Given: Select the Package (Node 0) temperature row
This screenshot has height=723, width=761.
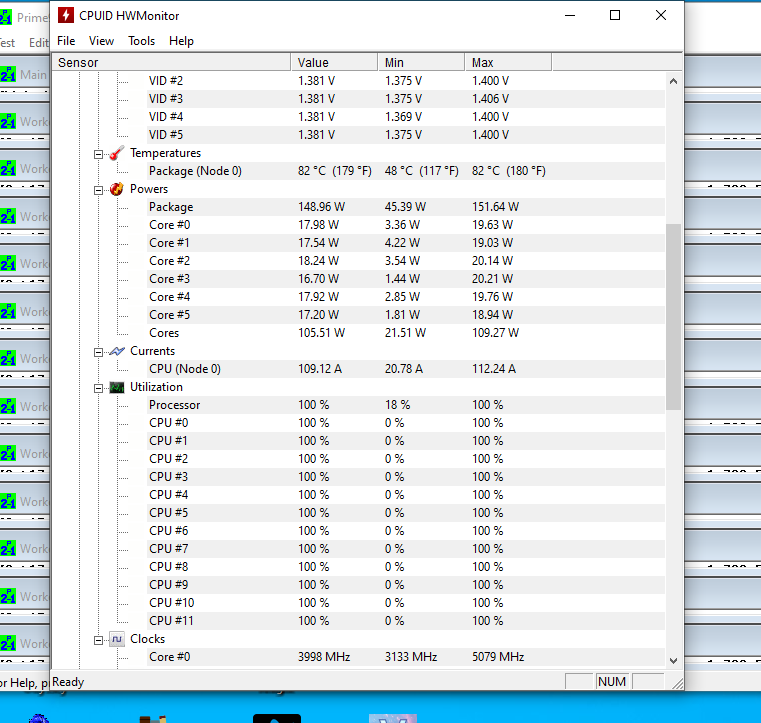Looking at the screenshot, I should pyautogui.click(x=406, y=171).
